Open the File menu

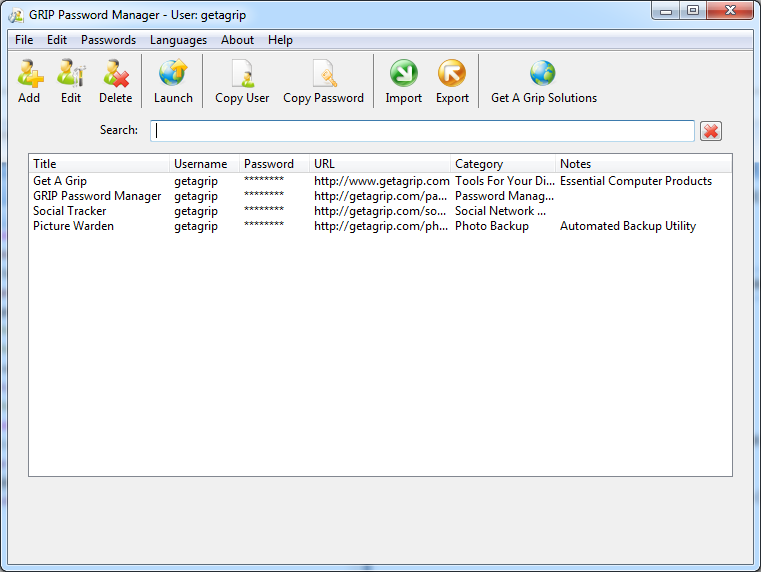24,40
